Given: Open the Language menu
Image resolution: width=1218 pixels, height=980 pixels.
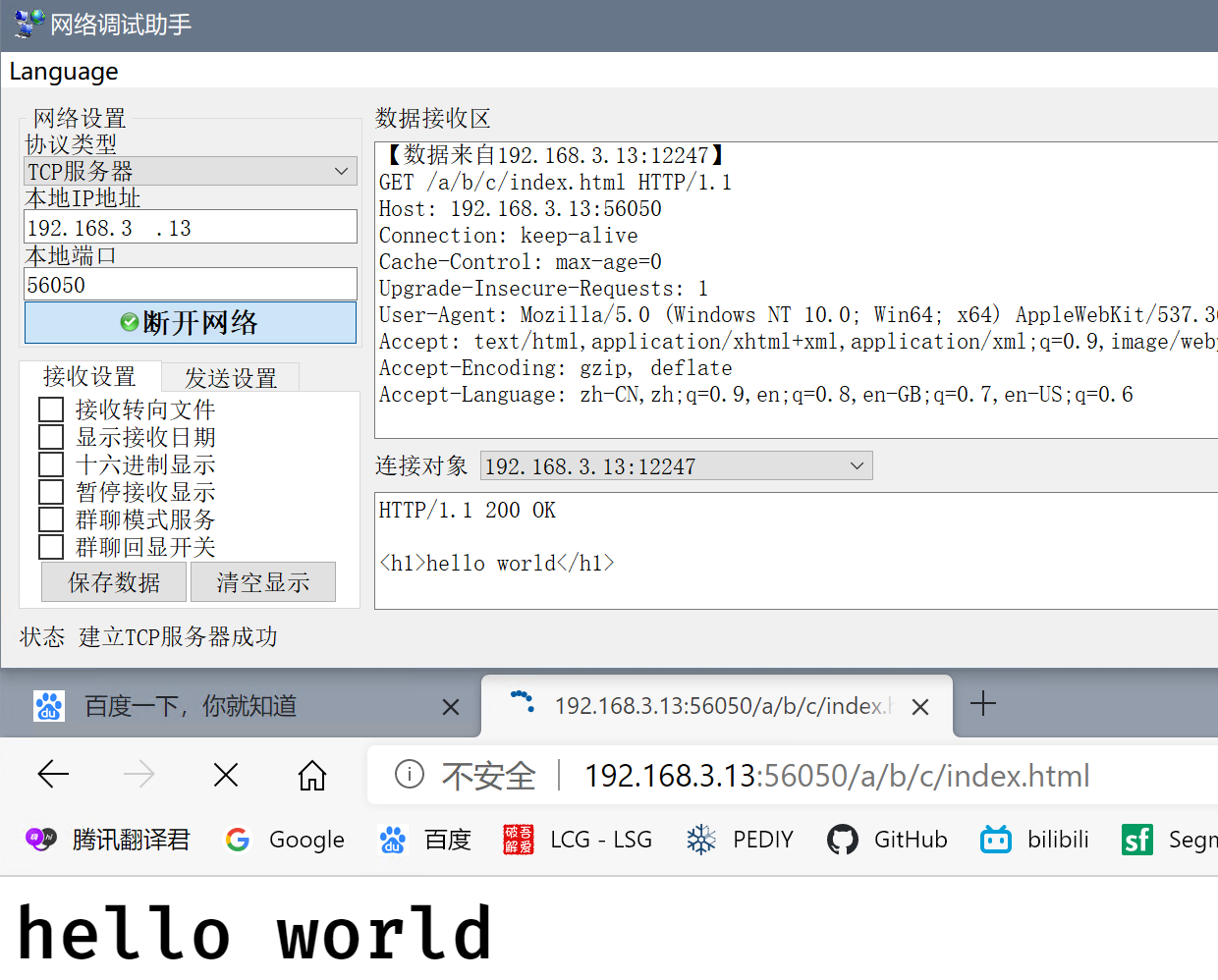Looking at the screenshot, I should pos(64,72).
